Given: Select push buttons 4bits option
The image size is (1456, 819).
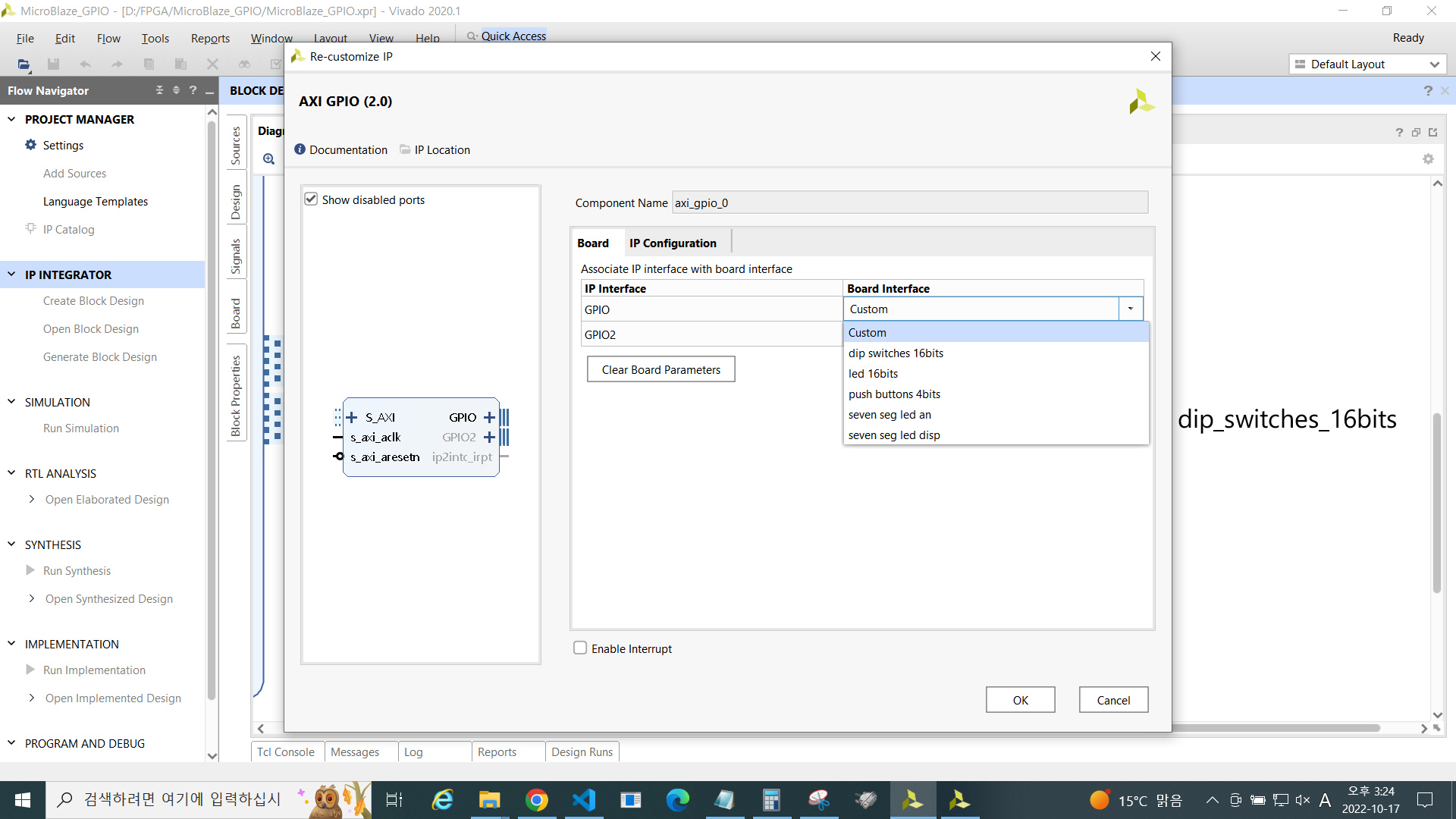Looking at the screenshot, I should pyautogui.click(x=996, y=394).
